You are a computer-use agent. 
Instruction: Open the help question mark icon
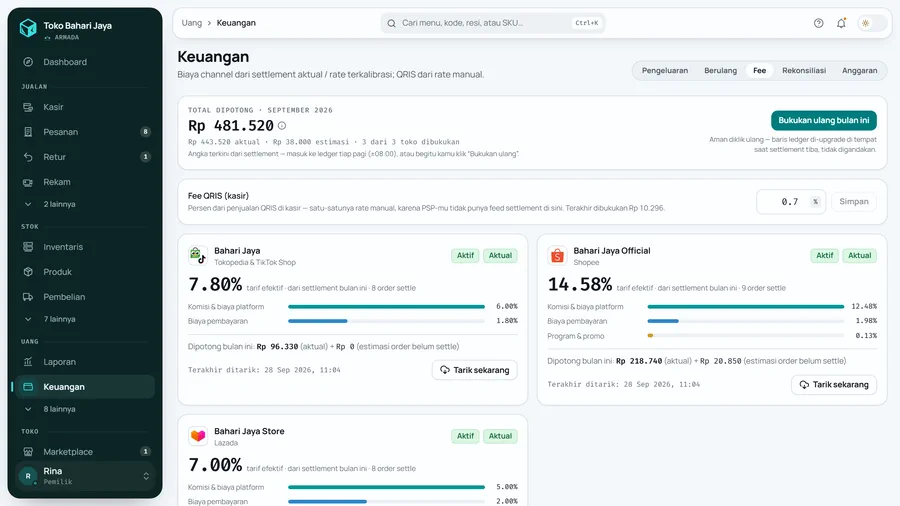point(818,23)
